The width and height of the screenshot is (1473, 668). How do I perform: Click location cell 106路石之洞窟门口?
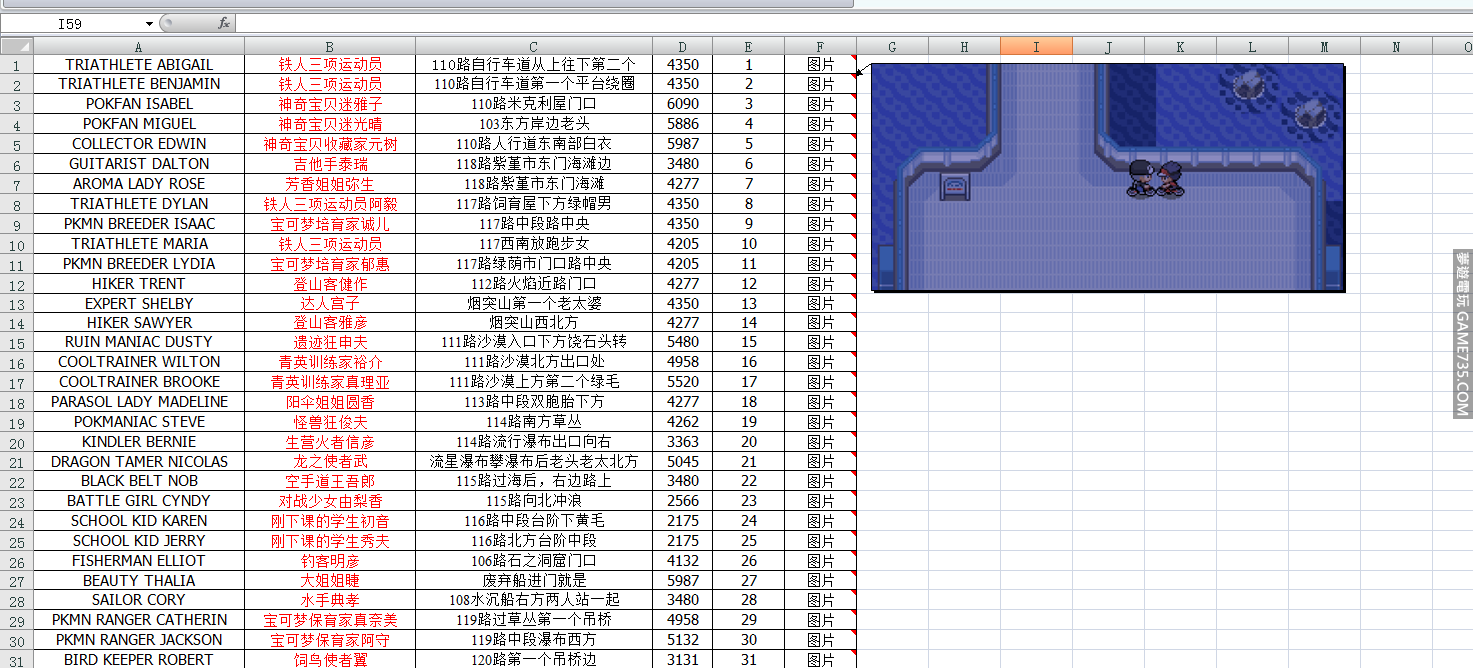click(x=534, y=561)
